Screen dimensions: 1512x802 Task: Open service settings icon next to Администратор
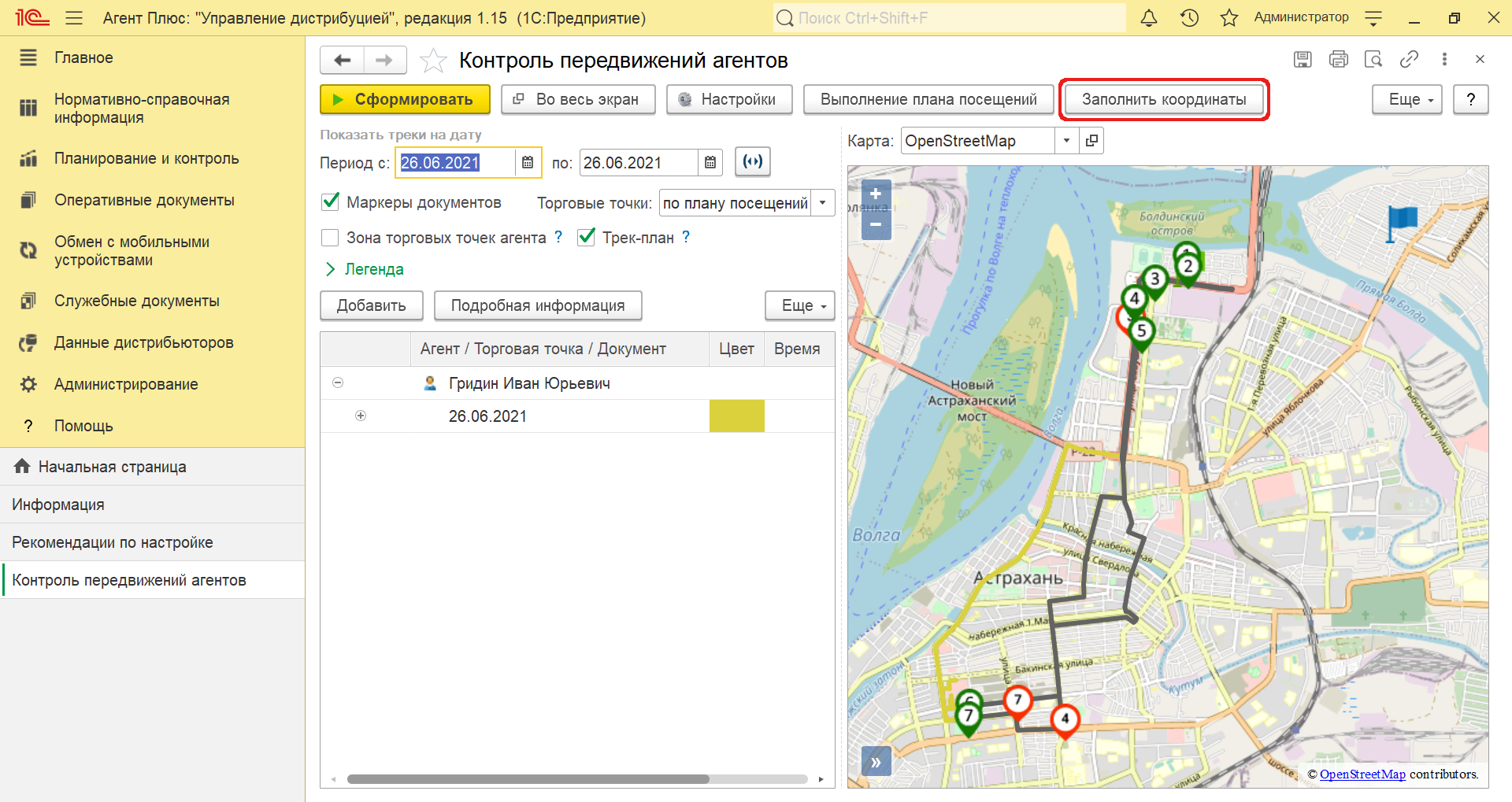coord(1373,17)
